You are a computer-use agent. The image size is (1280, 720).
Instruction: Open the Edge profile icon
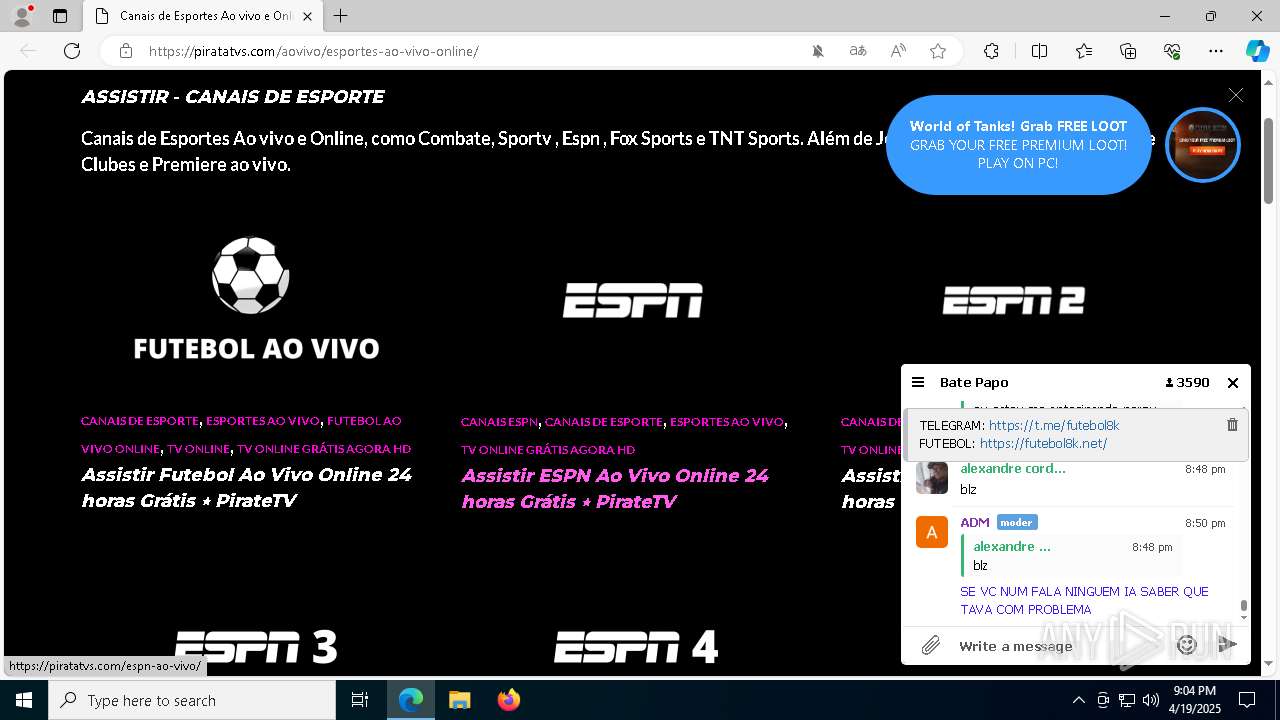tap(22, 16)
